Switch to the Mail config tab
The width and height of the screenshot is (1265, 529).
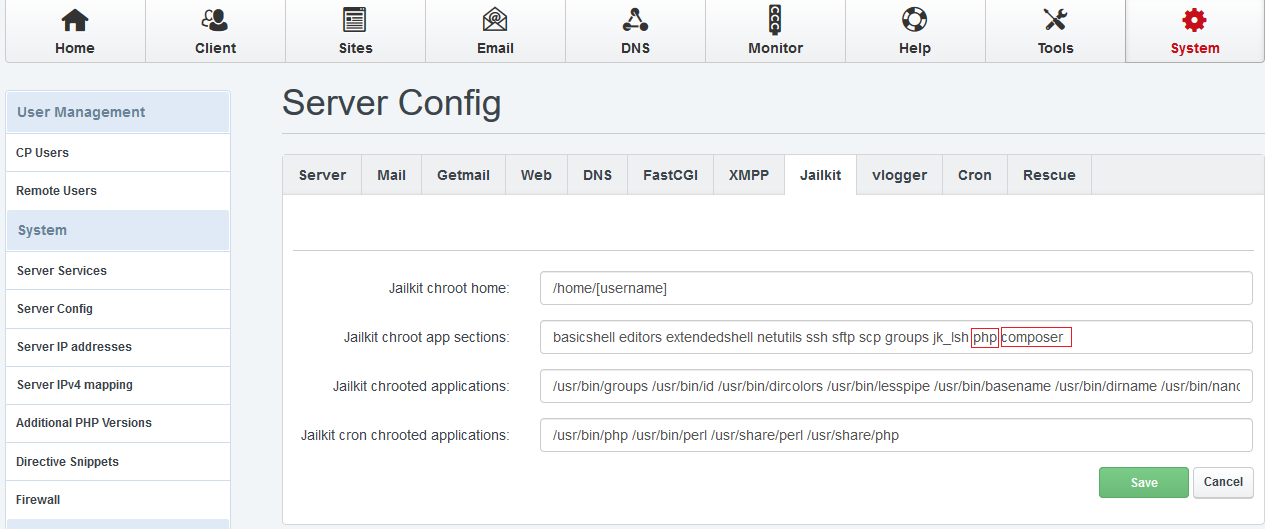pyautogui.click(x=391, y=175)
